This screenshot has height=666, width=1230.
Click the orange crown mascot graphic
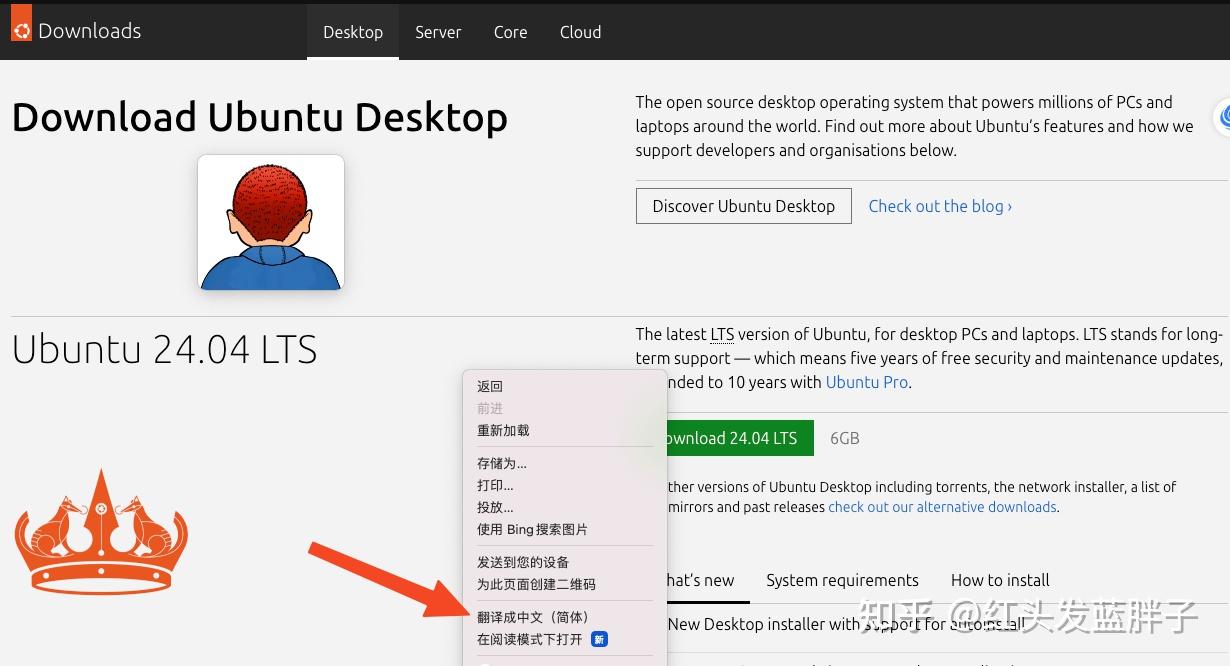(x=100, y=532)
